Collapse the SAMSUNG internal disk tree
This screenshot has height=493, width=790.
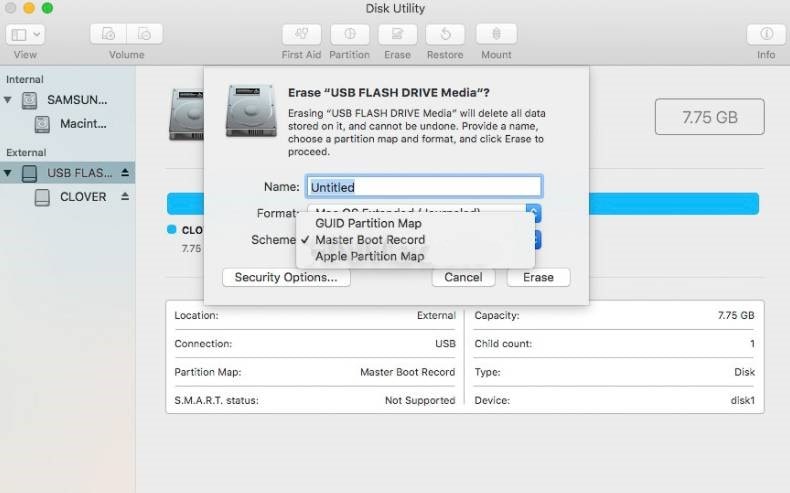[x=9, y=100]
